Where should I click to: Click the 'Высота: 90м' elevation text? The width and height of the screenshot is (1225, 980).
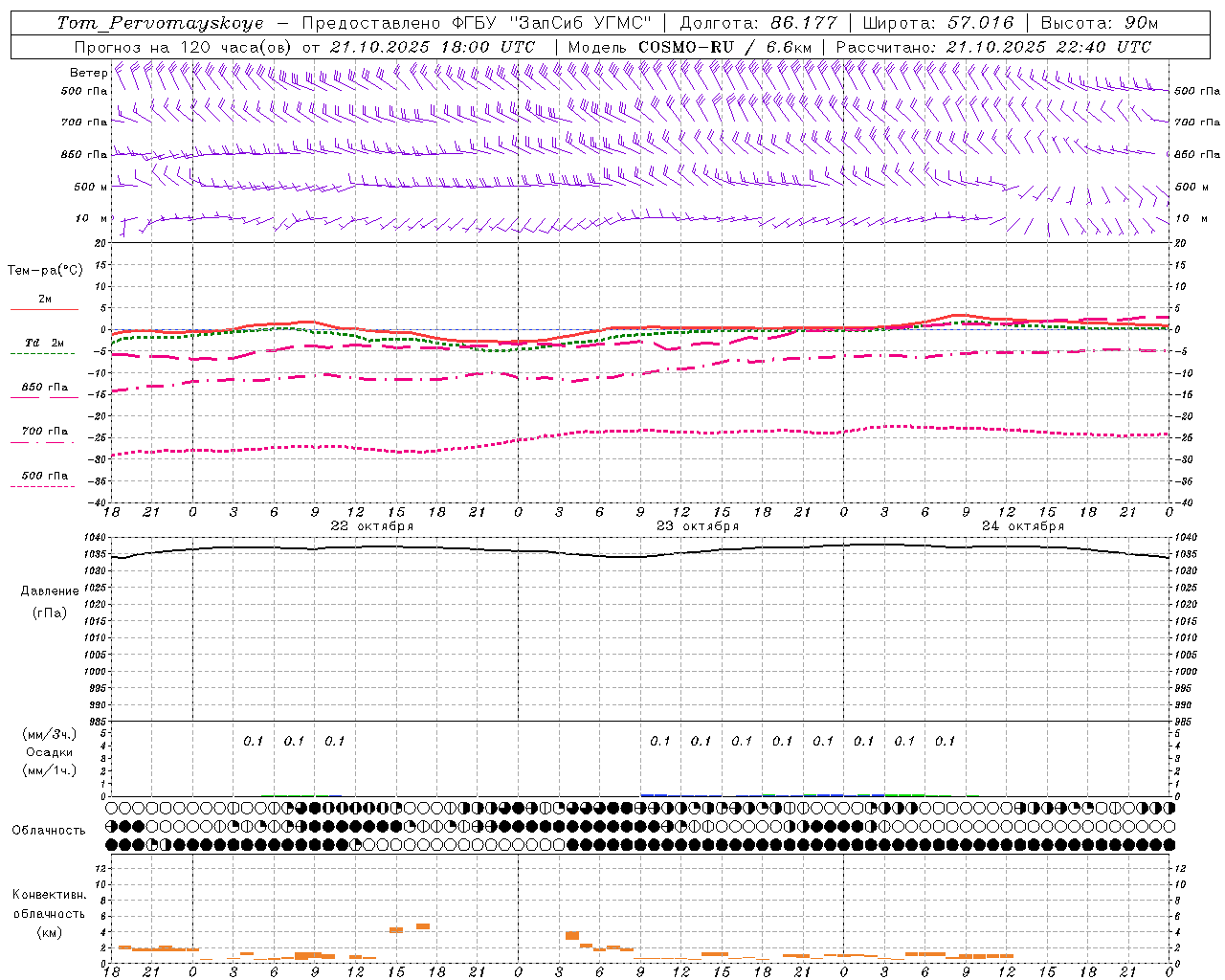pos(1100,23)
